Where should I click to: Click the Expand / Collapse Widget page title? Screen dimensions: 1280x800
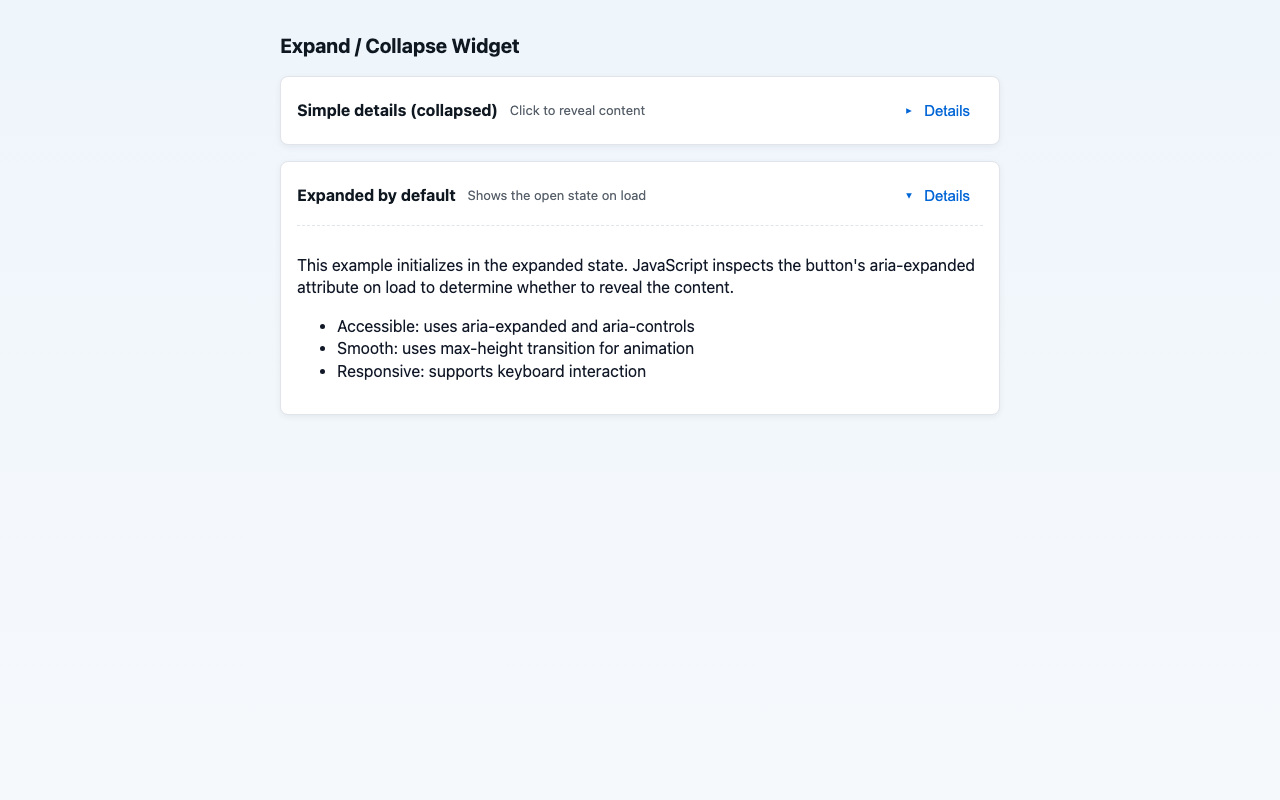click(399, 46)
